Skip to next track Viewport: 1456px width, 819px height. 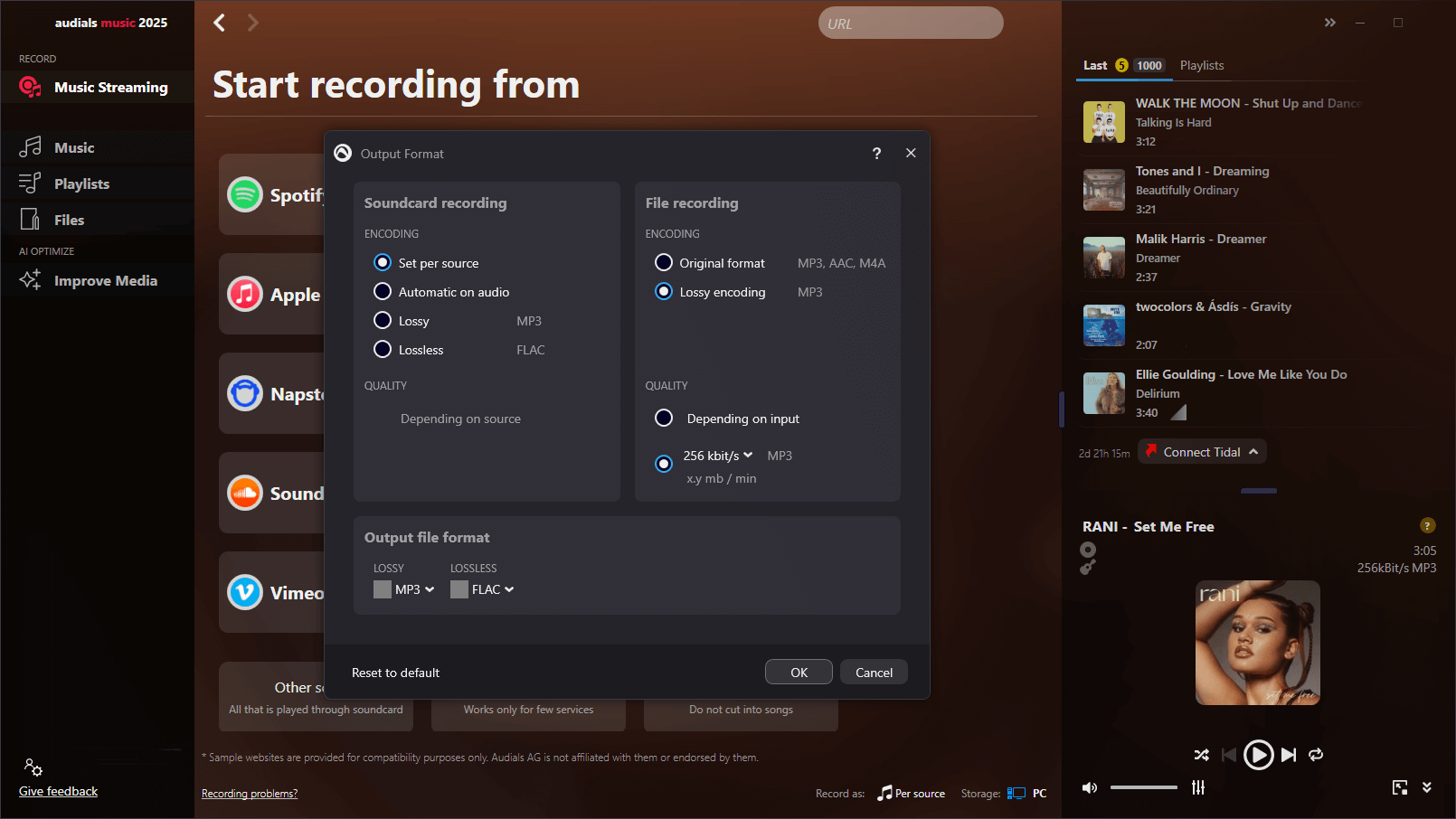coord(1289,755)
